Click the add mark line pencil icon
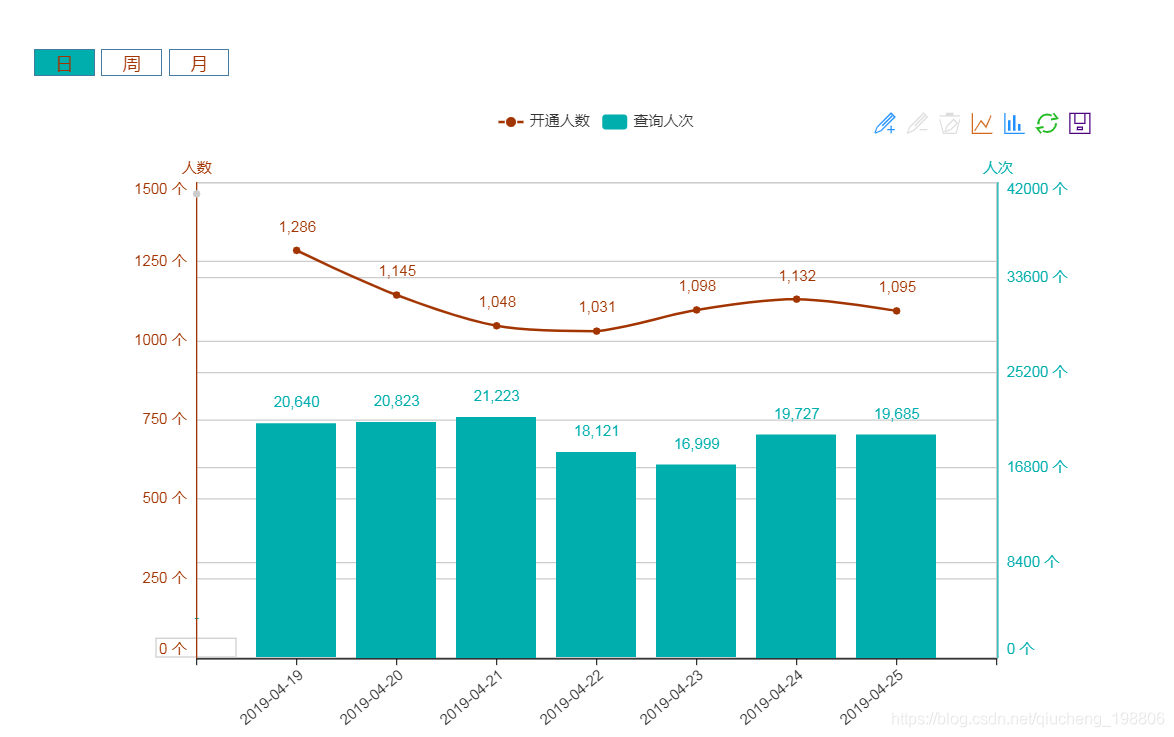Viewport: 1174px width, 737px height. (x=884, y=123)
